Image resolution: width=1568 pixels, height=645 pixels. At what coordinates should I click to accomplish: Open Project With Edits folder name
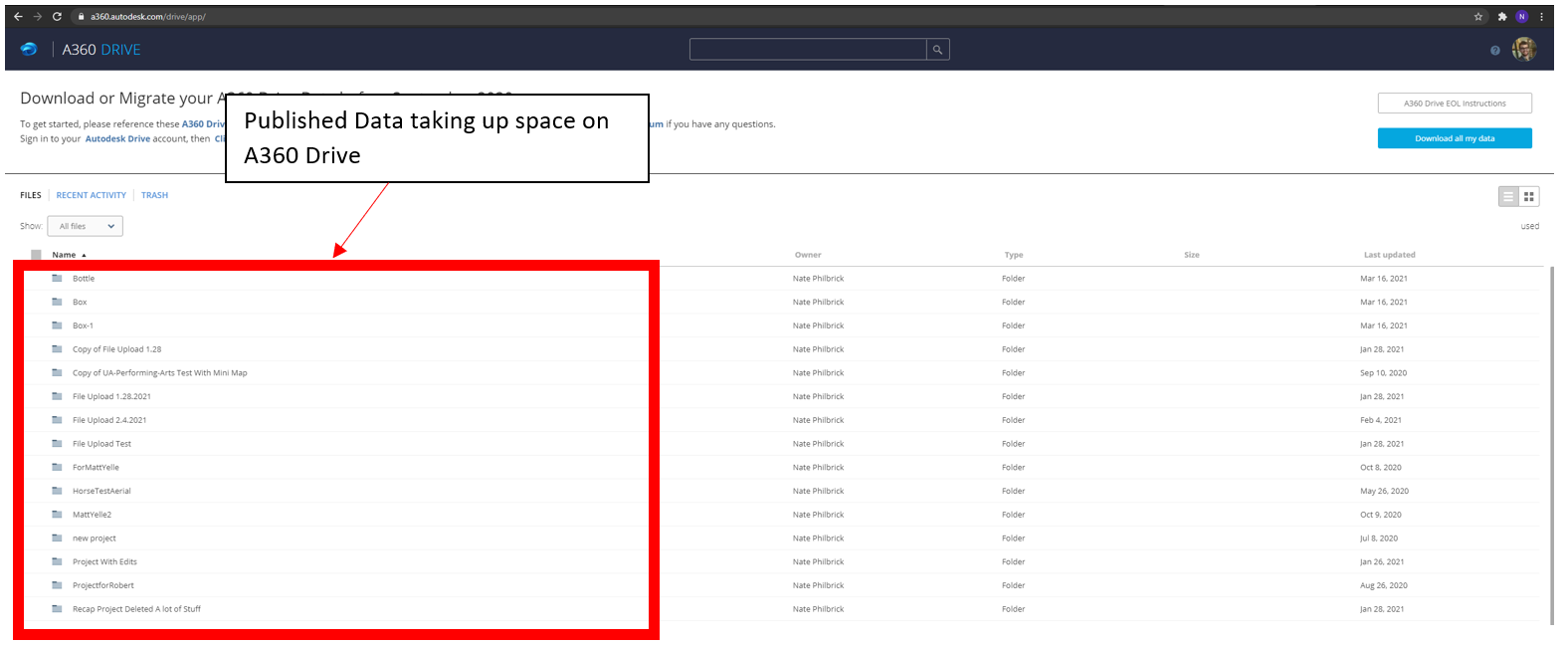104,562
